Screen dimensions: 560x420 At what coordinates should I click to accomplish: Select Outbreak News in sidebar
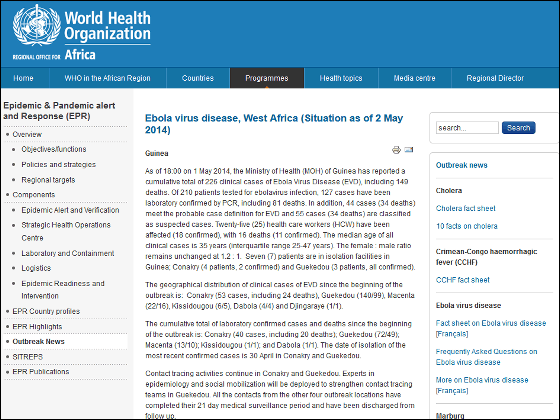pos(39,342)
